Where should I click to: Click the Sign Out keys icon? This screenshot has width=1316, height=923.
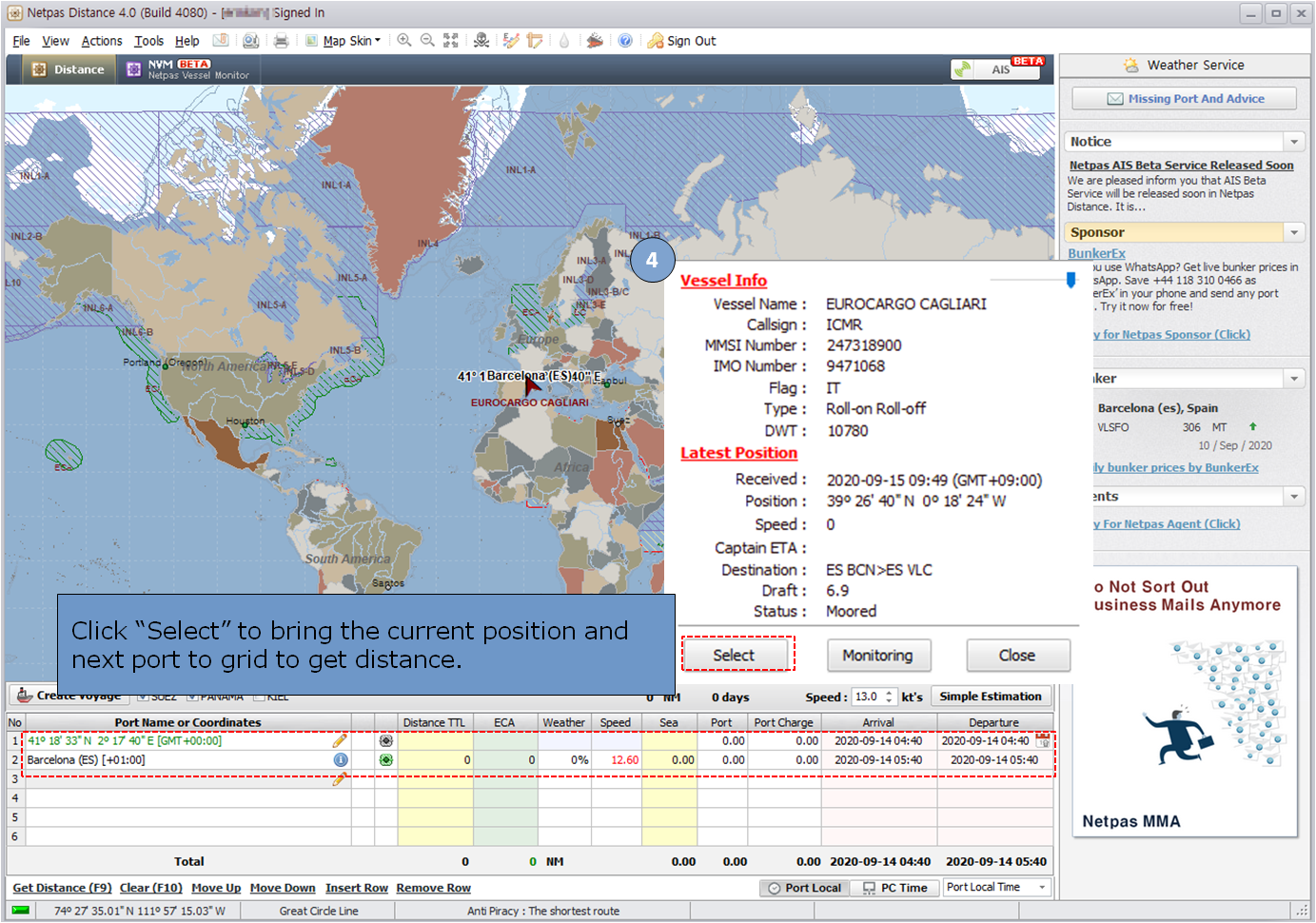pos(655,40)
